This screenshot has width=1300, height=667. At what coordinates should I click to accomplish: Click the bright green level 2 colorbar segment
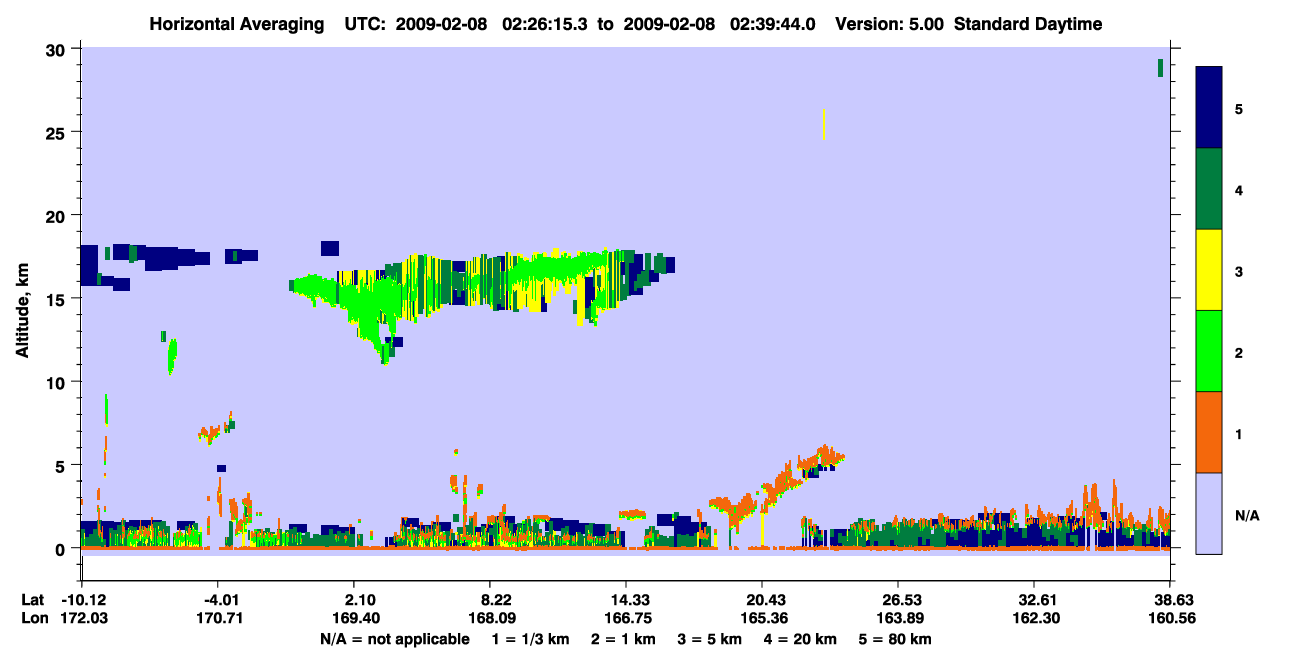pos(1209,351)
